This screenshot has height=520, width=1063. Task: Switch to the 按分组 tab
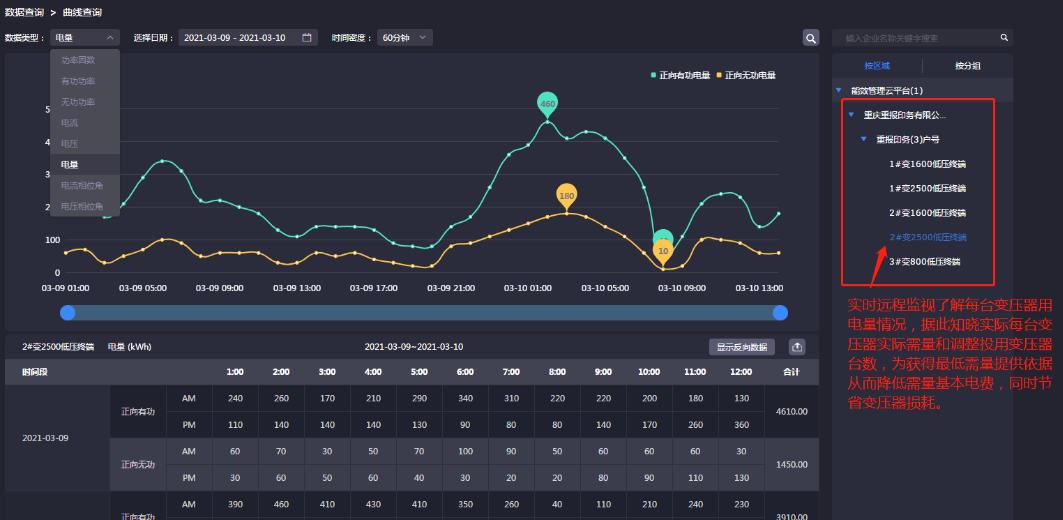[967, 65]
